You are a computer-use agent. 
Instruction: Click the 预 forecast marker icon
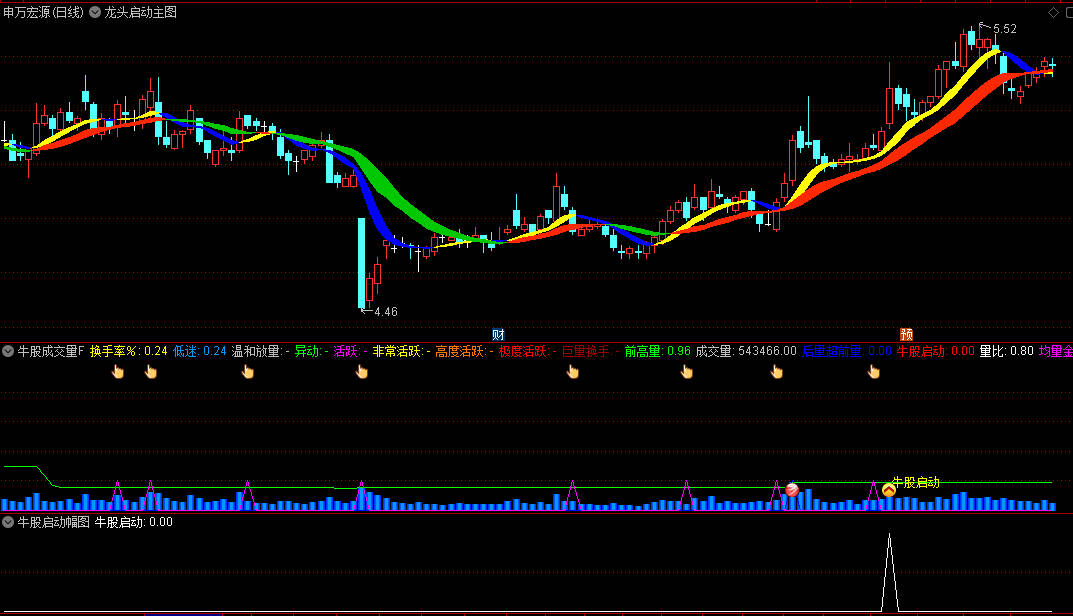click(x=907, y=334)
